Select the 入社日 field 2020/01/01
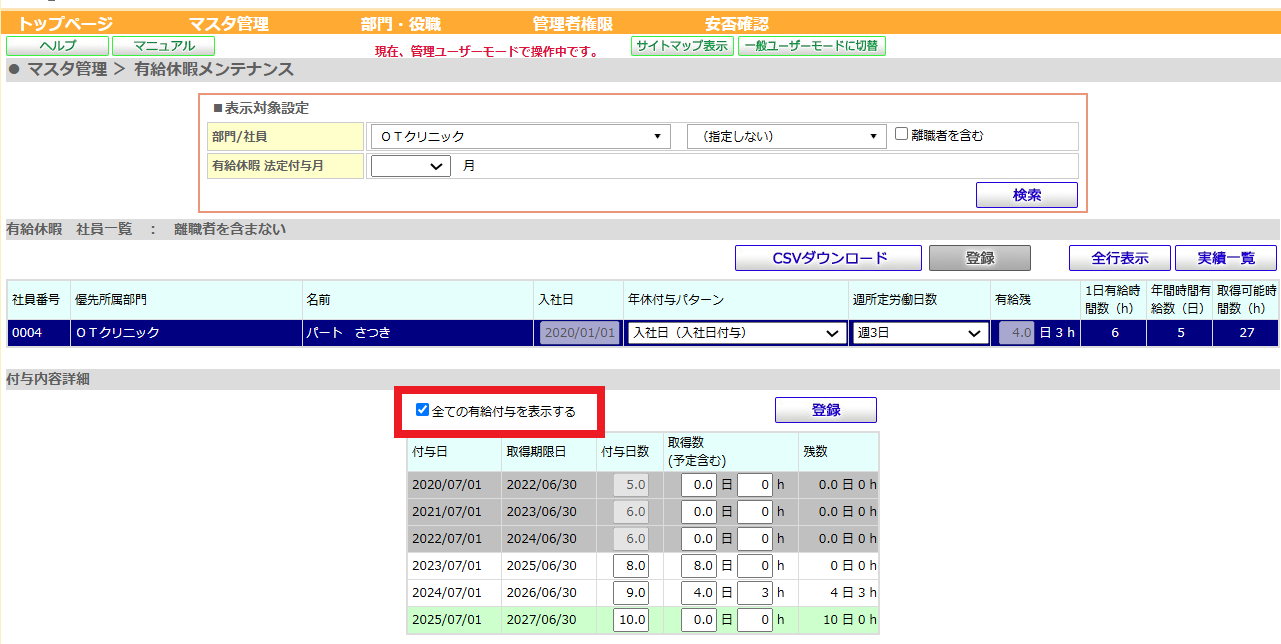Screen dimensions: 1281x644 pos(579,333)
